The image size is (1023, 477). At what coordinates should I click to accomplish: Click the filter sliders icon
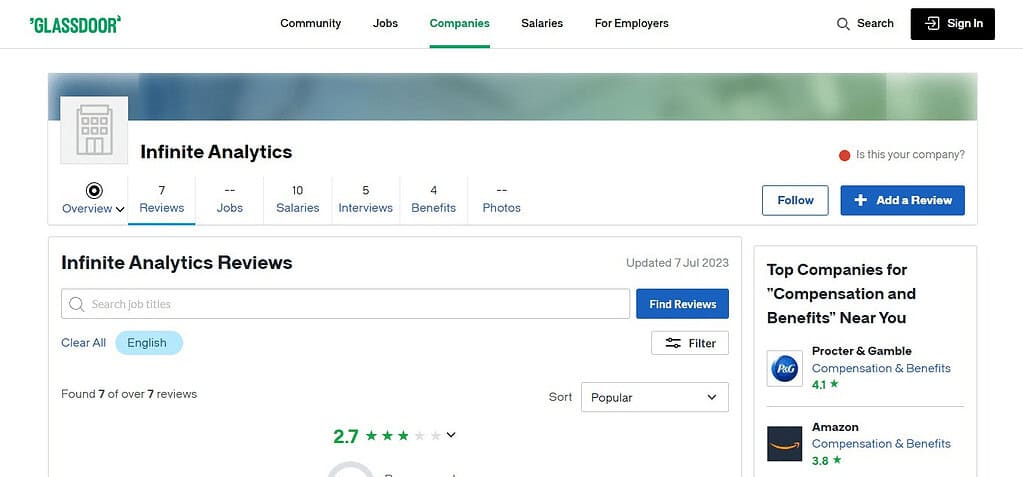coord(673,343)
